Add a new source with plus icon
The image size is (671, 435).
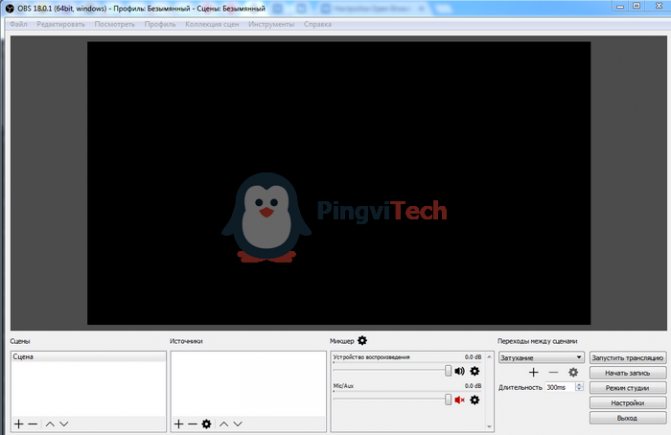[x=179, y=424]
